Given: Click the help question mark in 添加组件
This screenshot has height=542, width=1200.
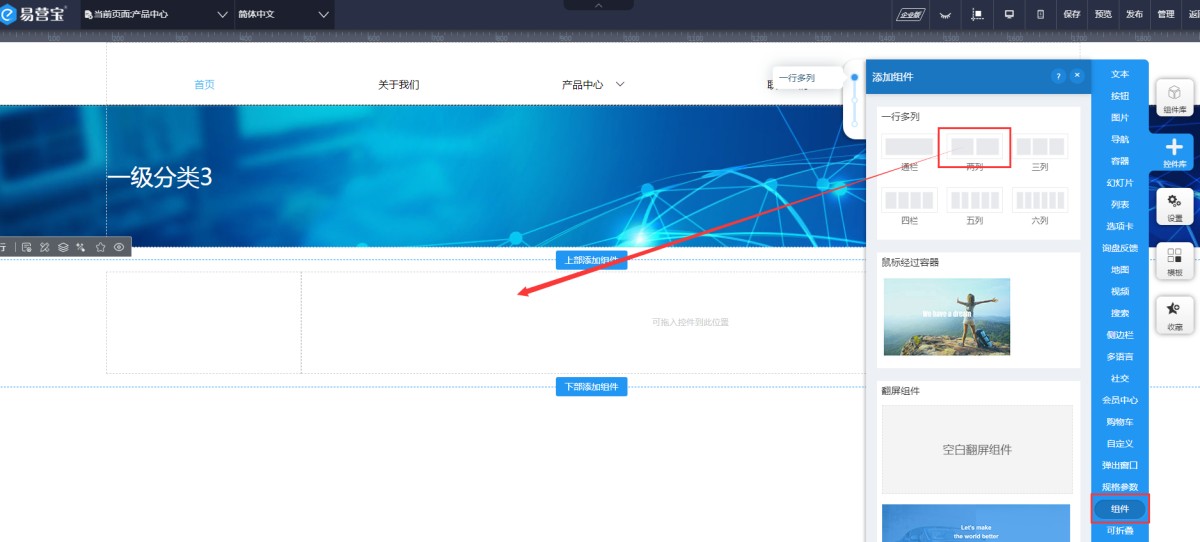Looking at the screenshot, I should pyautogui.click(x=1058, y=76).
